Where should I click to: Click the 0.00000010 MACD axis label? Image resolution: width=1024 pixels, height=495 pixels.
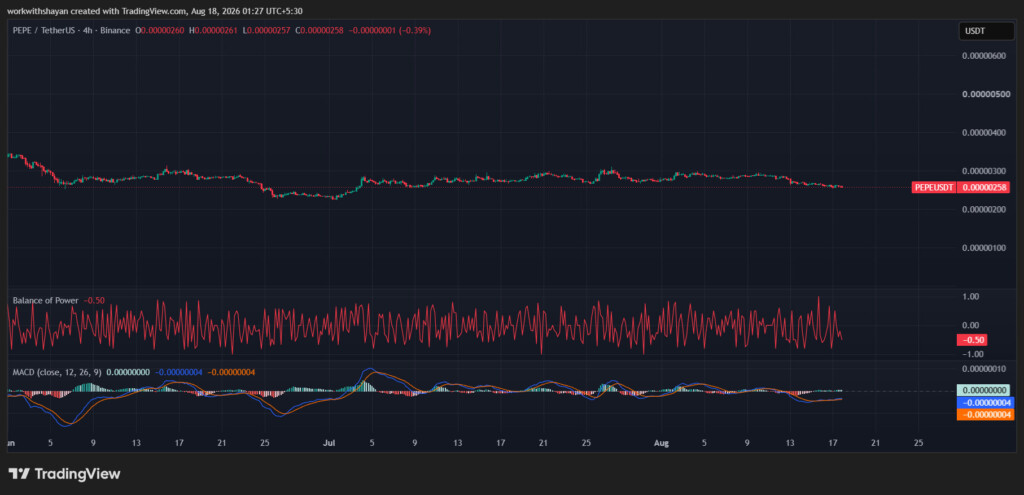coord(985,369)
